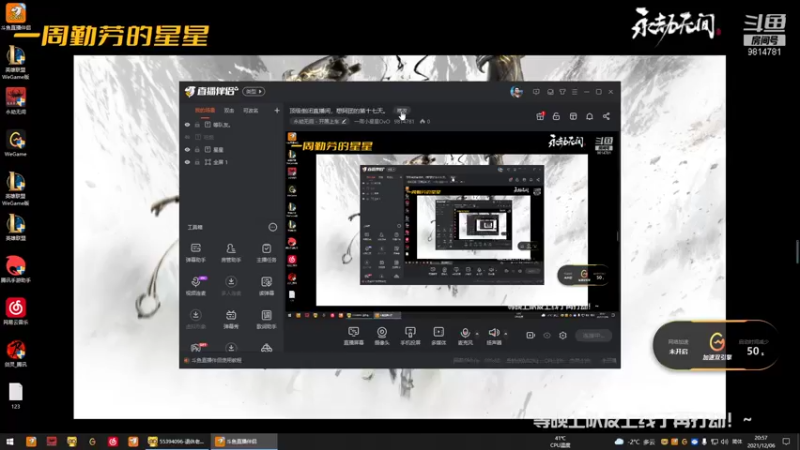Show the hidden dimmed second source row
The width and height of the screenshot is (800, 450).
click(187, 137)
